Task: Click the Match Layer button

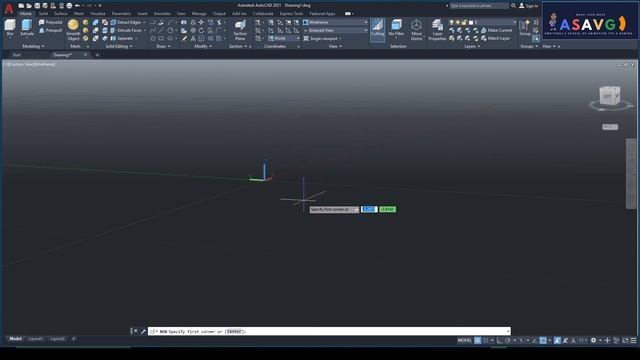Action: [x=496, y=38]
